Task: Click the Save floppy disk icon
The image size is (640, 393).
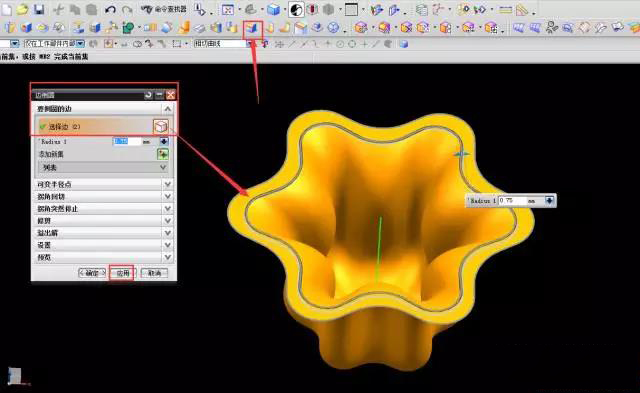Action: pos(39,9)
